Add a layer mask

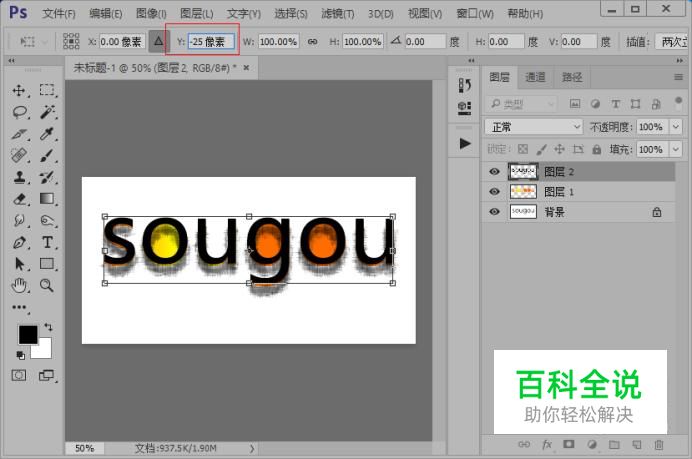pyautogui.click(x=568, y=444)
